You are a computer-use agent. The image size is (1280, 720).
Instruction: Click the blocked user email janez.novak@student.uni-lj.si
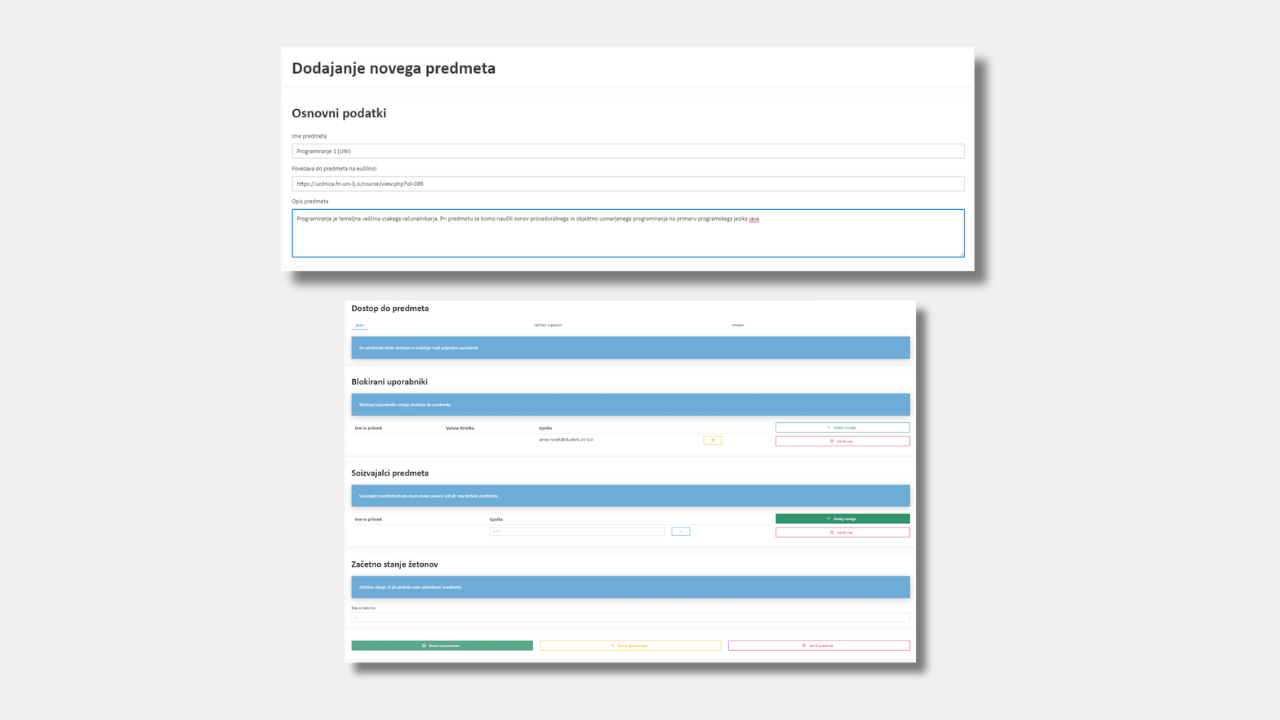pyautogui.click(x=566, y=440)
